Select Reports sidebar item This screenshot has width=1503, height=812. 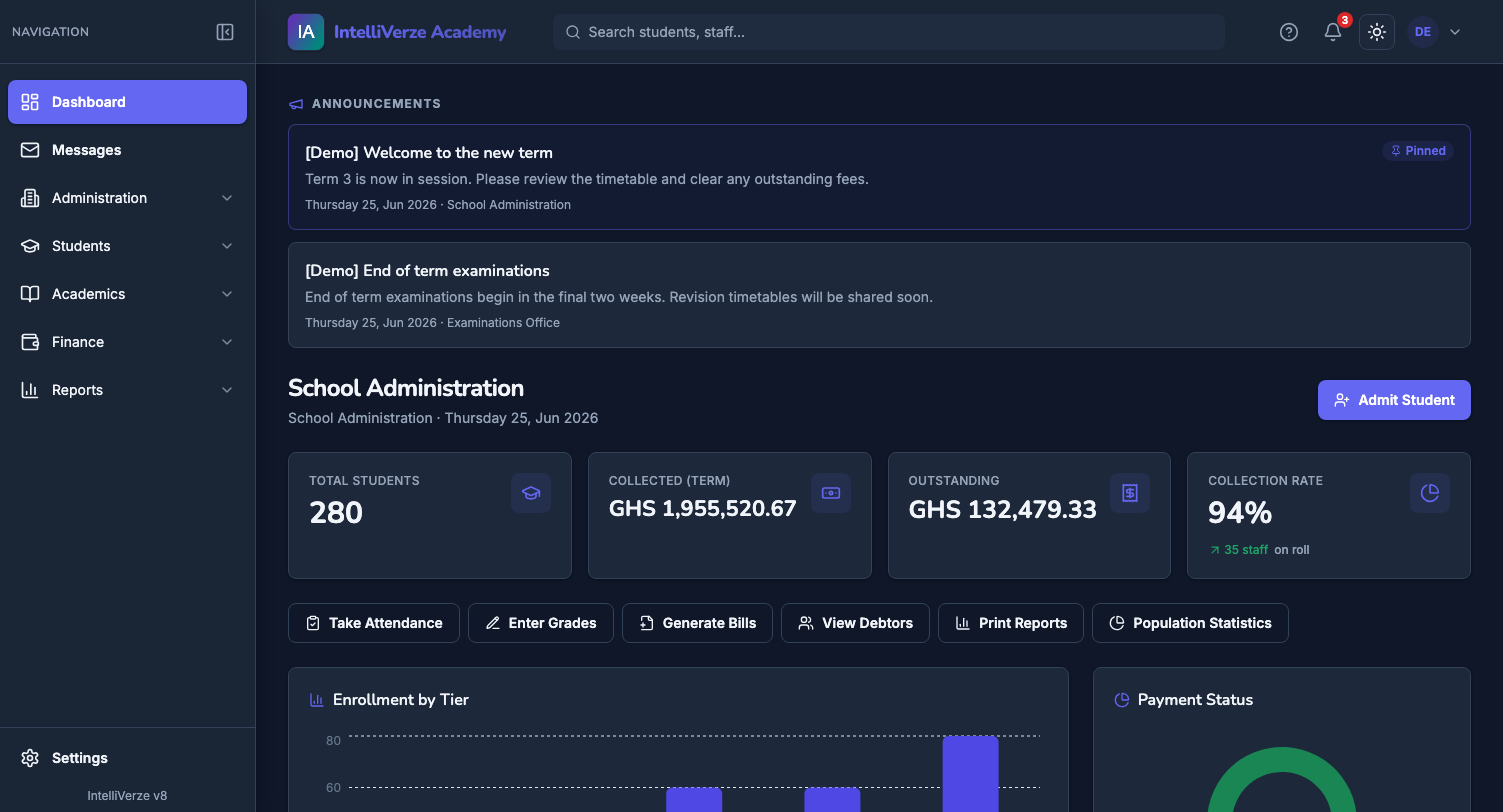click(x=127, y=390)
